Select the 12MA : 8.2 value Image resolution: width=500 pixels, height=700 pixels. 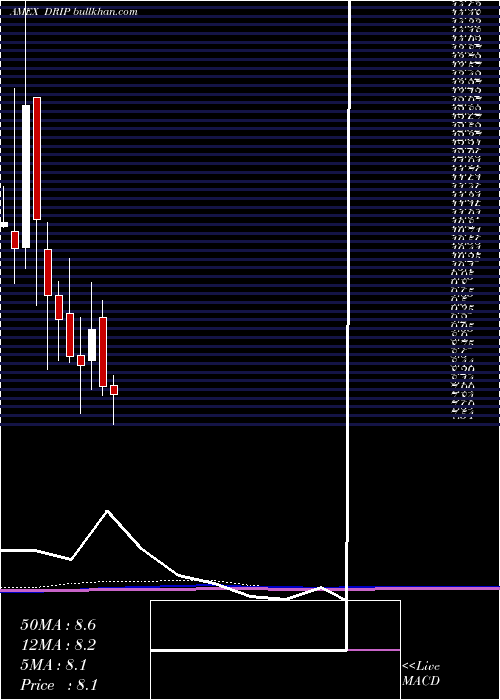pyautogui.click(x=58, y=645)
